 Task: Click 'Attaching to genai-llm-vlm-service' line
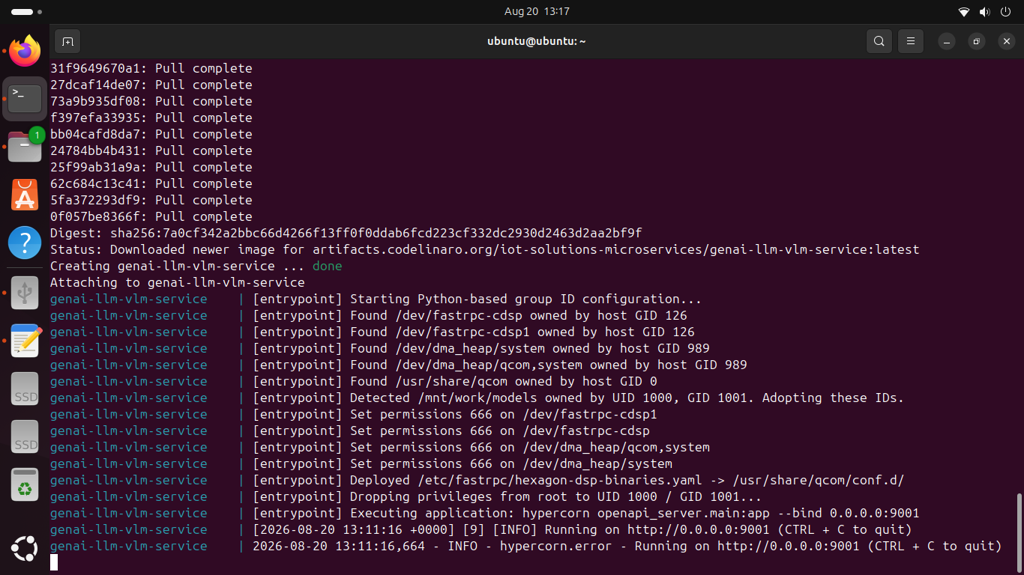coord(178,282)
